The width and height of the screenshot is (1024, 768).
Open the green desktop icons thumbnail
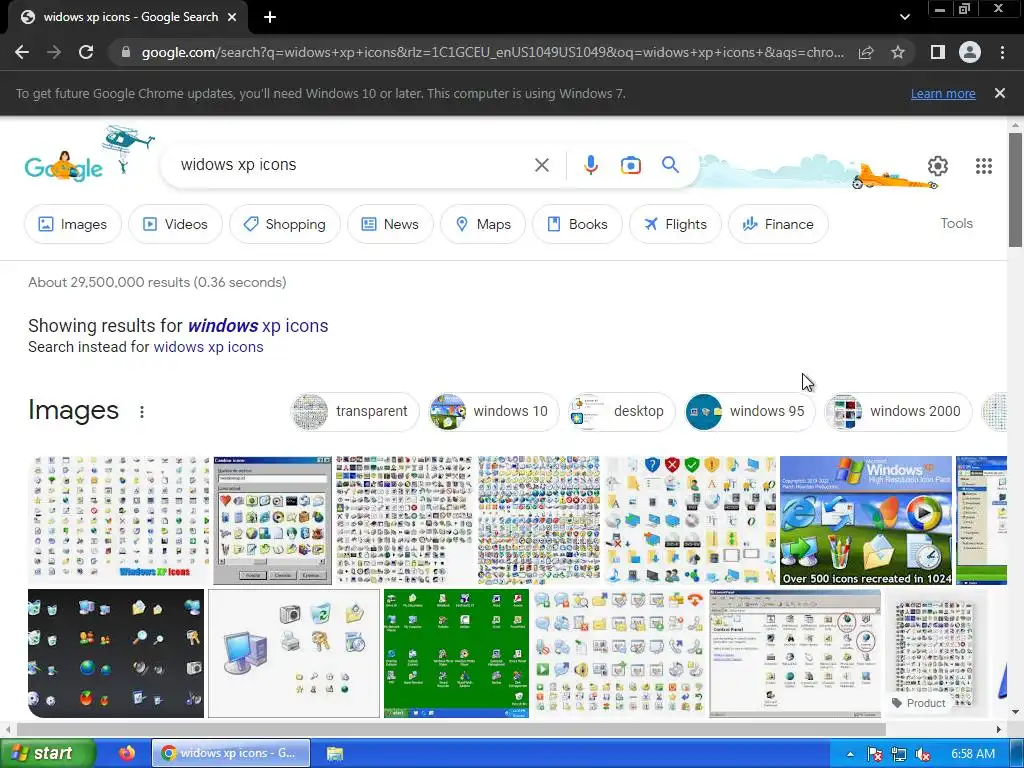[x=456, y=653]
